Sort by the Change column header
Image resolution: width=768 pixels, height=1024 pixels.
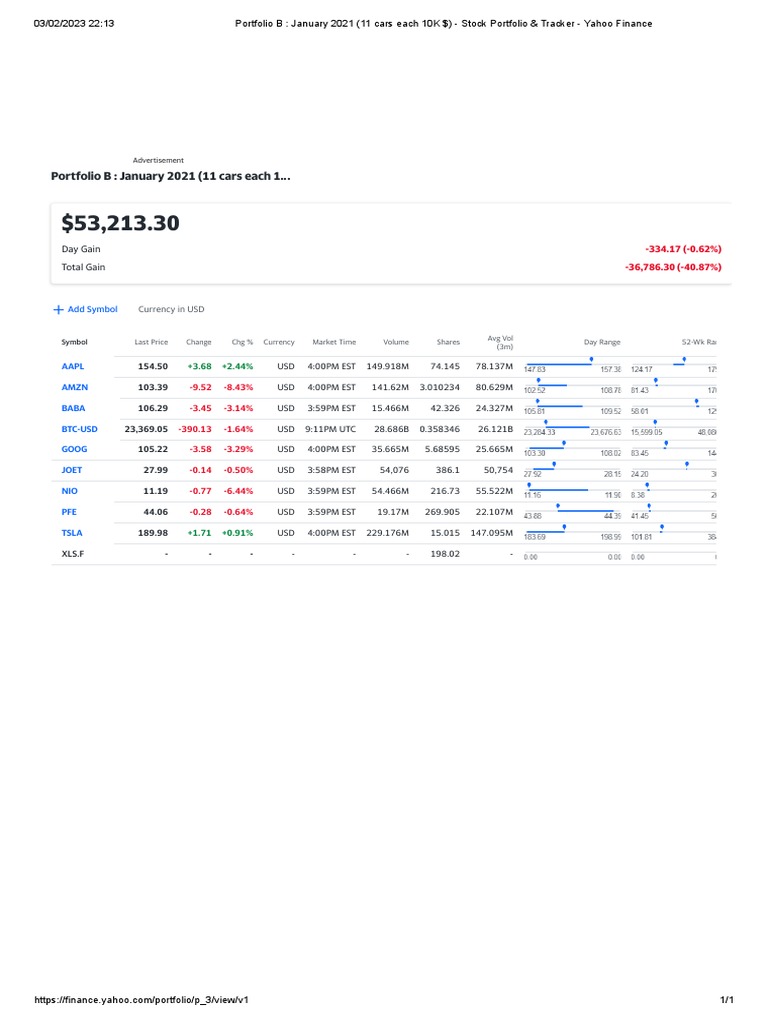[199, 342]
